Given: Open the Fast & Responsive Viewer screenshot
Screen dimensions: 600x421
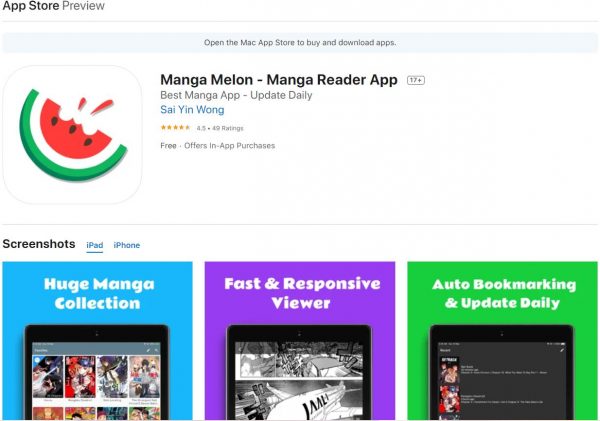Looking at the screenshot, I should (x=300, y=341).
